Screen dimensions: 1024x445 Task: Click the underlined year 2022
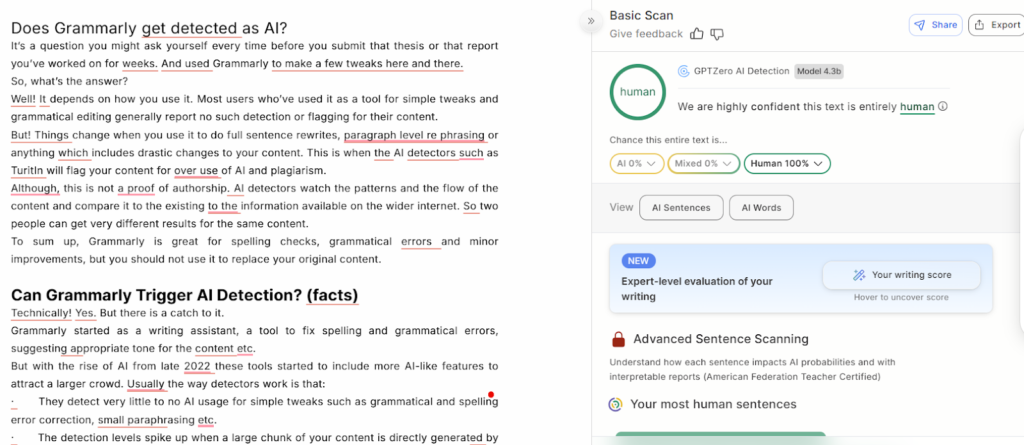coord(198,366)
